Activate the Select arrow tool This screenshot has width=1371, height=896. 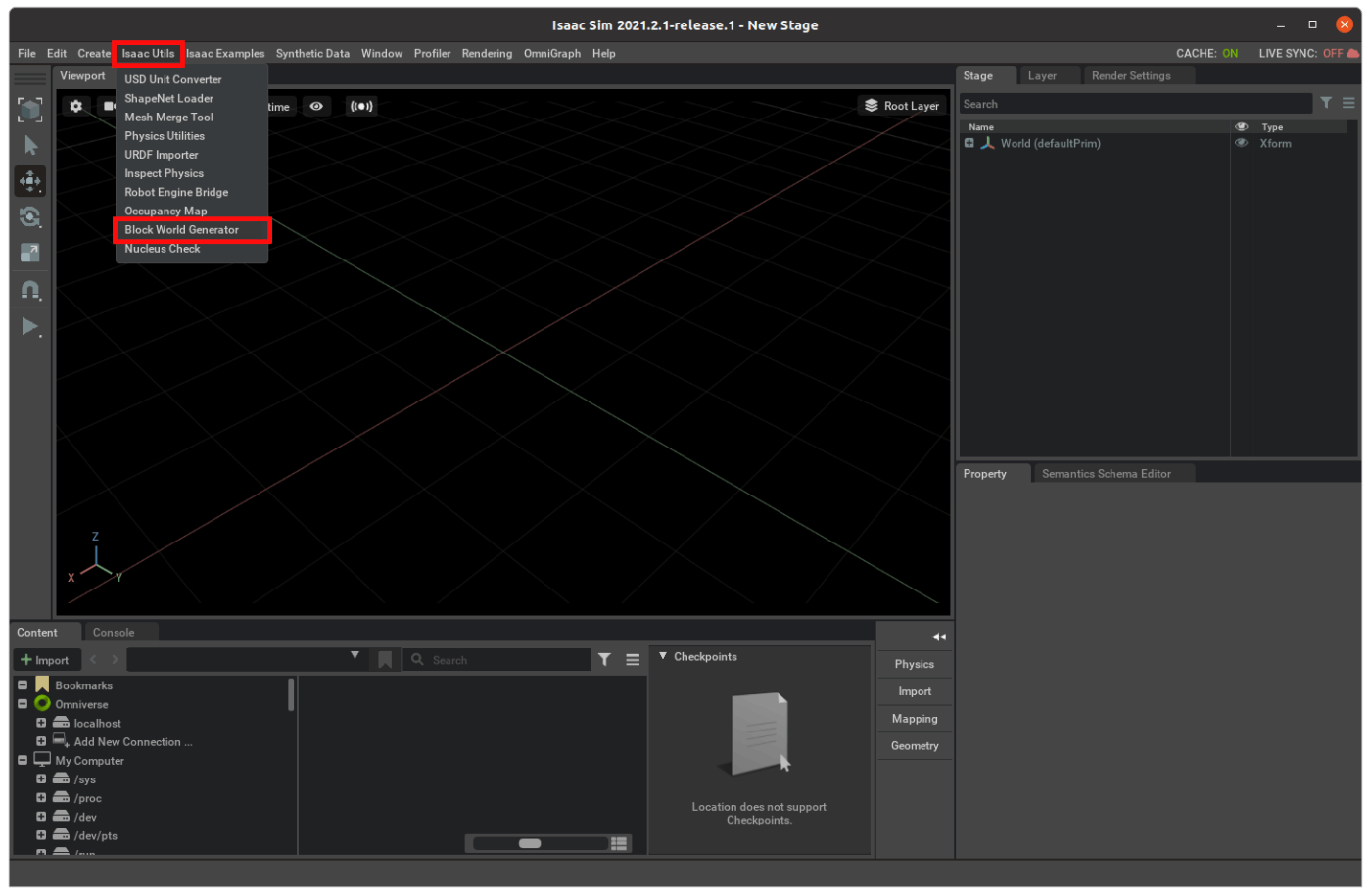point(30,145)
